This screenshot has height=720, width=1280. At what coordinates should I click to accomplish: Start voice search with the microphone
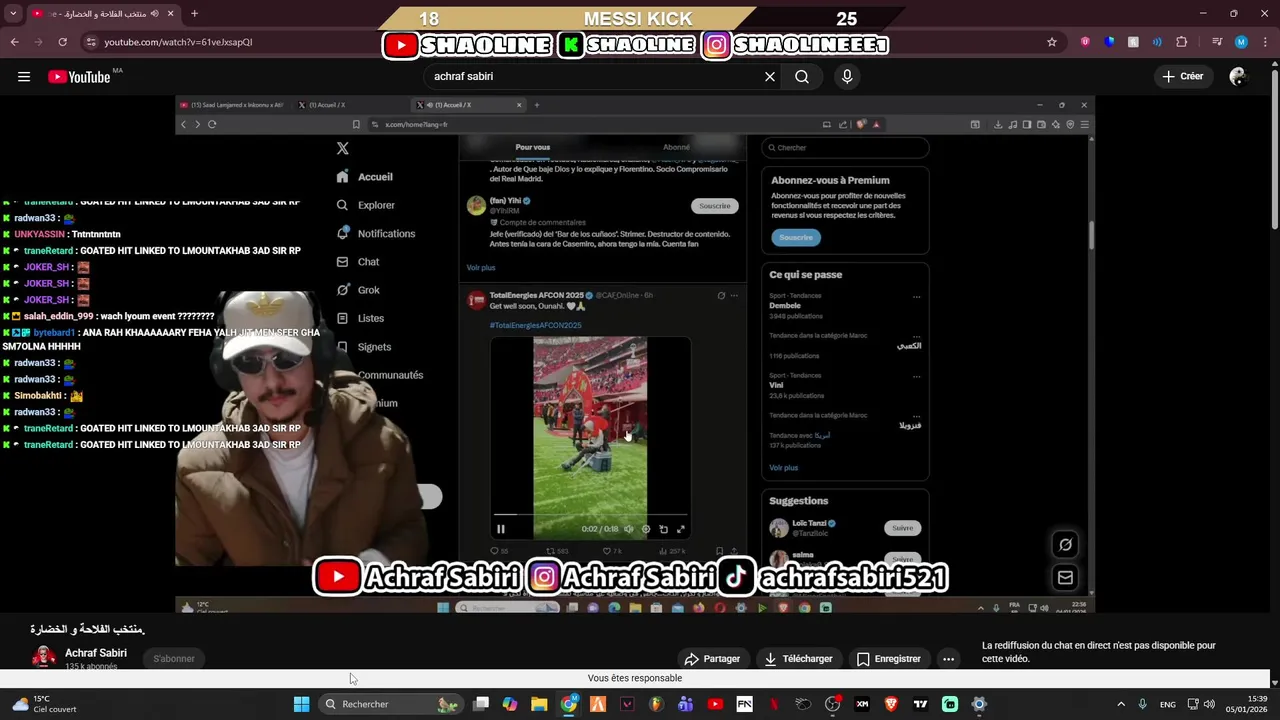847,76
